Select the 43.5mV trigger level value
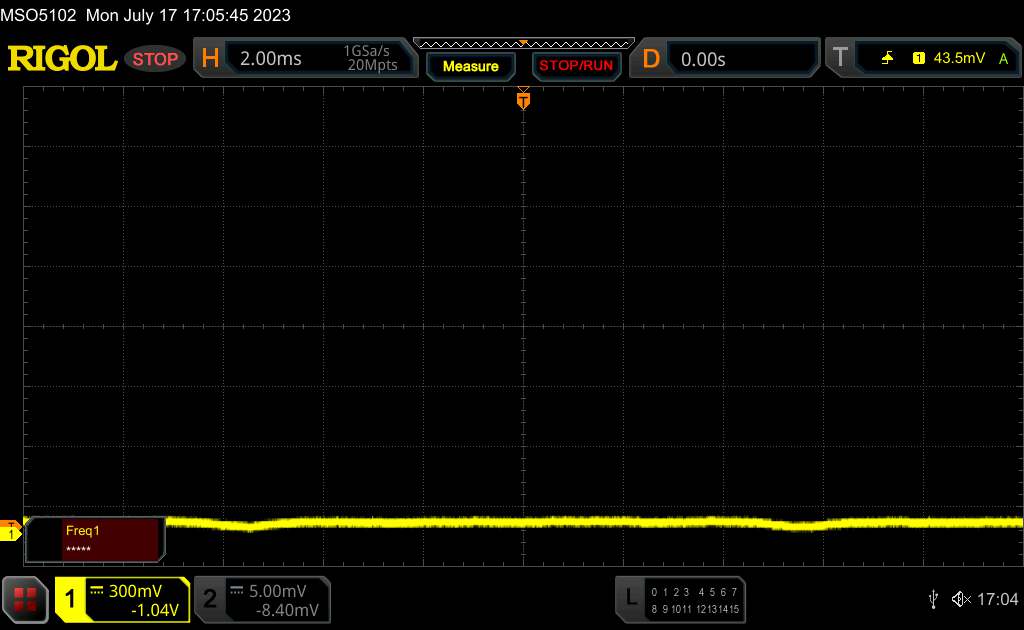Screen dimensions: 1024x630 [959, 58]
